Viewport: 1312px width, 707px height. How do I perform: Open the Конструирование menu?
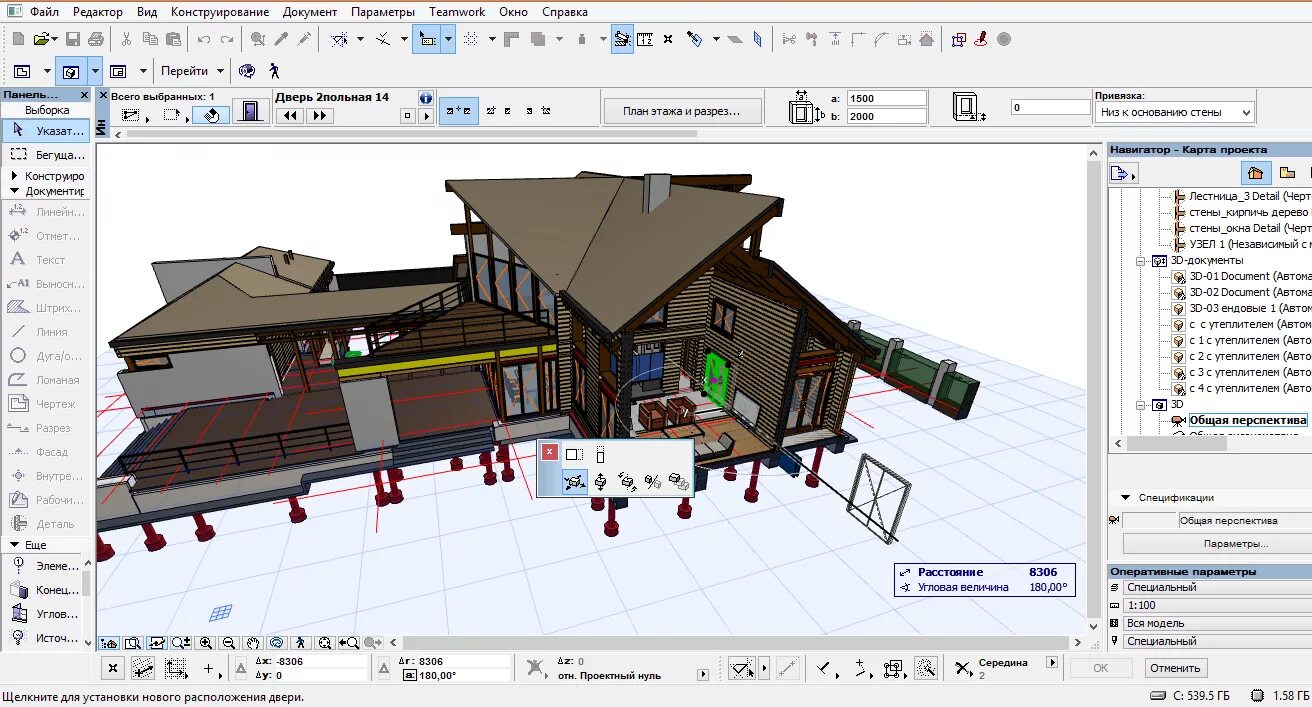(x=220, y=12)
